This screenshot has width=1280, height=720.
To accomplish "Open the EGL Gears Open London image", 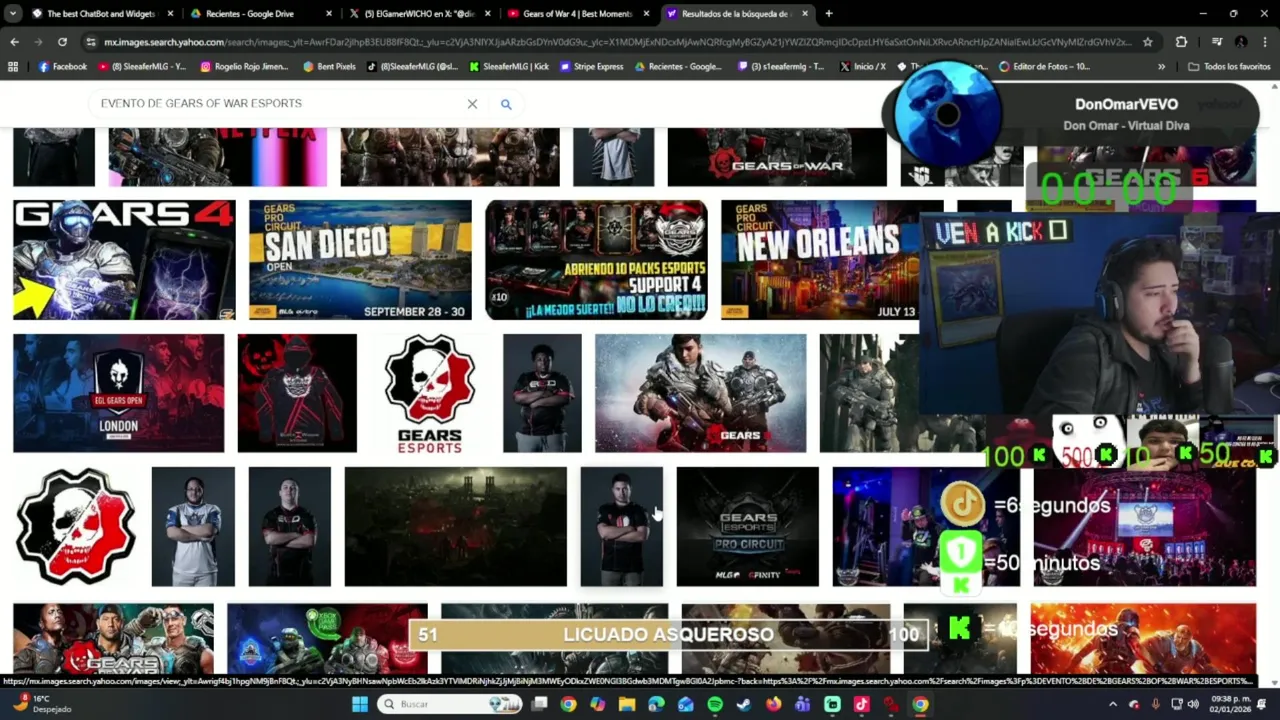I will tap(118, 393).
